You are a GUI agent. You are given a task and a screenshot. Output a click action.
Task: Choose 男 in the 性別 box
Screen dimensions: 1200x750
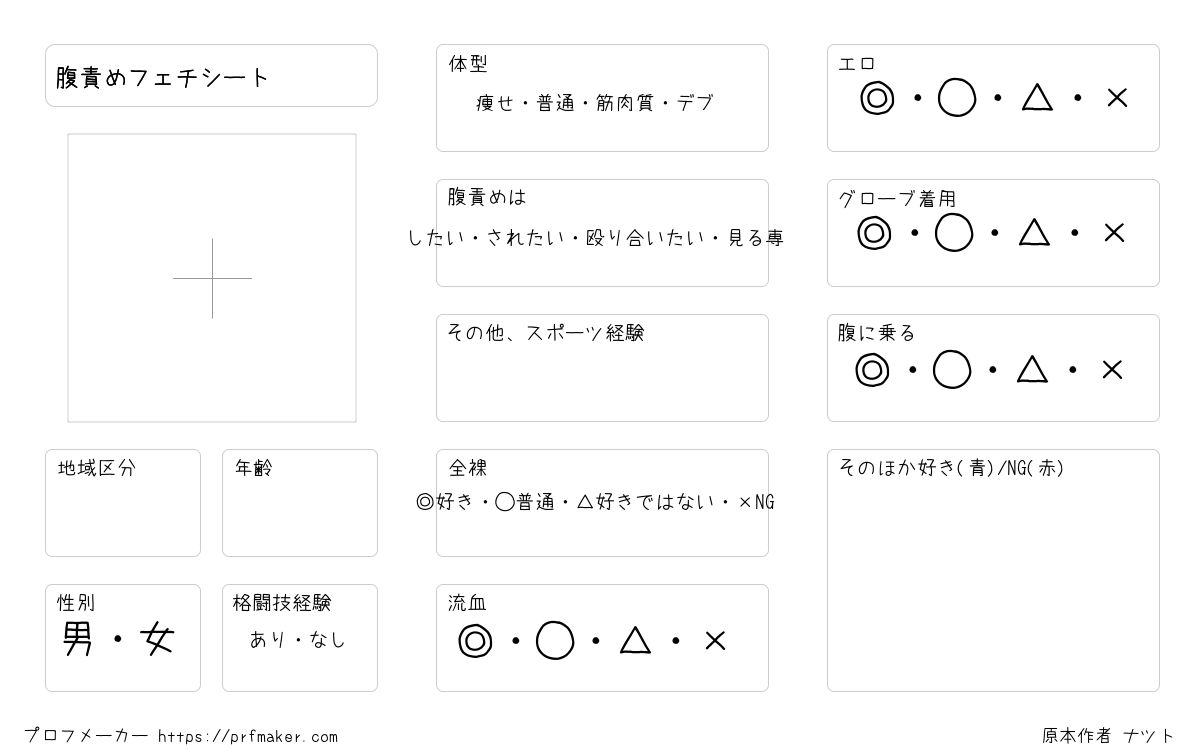(x=78, y=639)
